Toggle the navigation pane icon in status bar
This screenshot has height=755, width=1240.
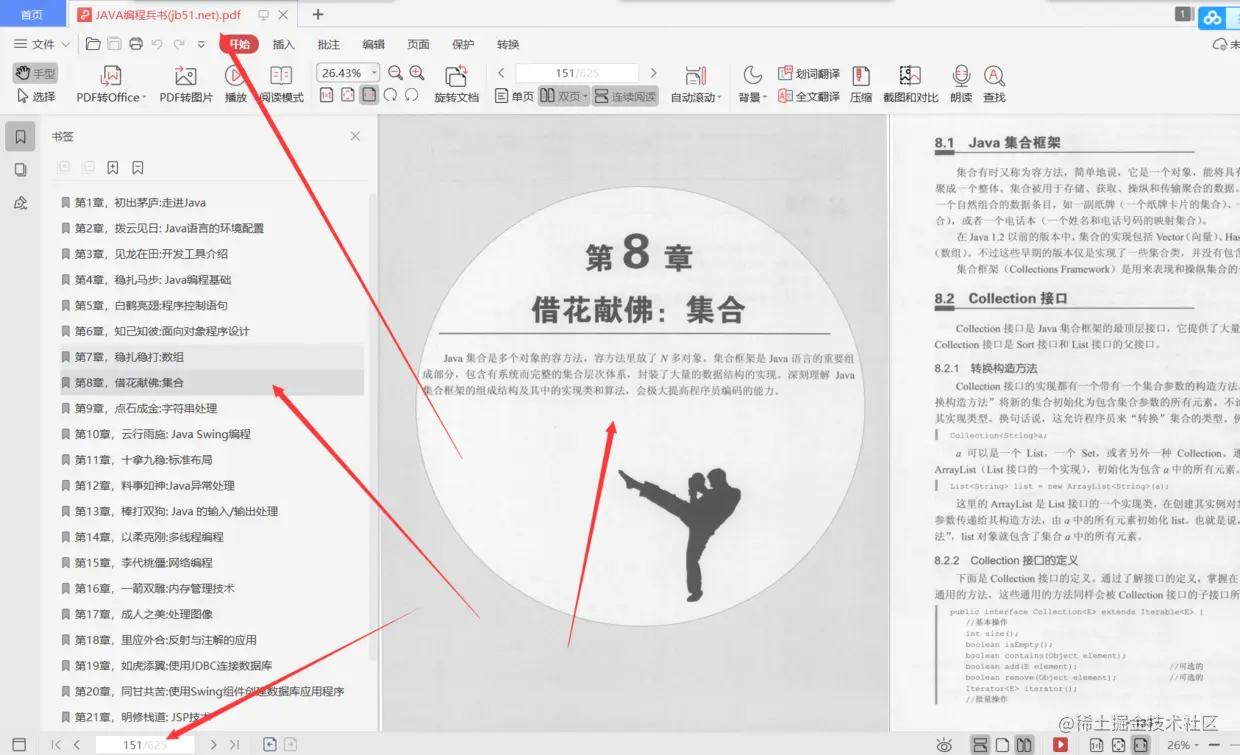[x=19, y=745]
